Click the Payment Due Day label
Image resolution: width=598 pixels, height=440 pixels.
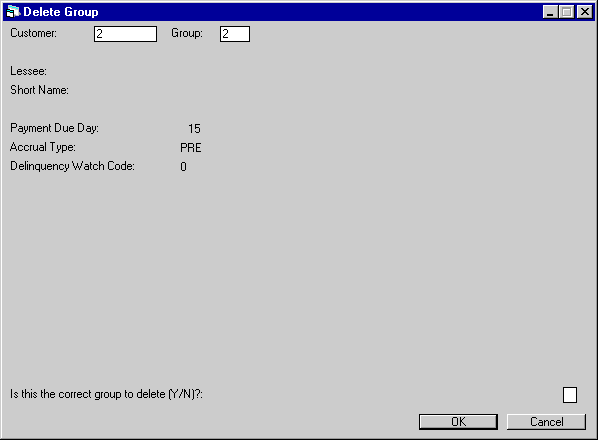pos(55,128)
